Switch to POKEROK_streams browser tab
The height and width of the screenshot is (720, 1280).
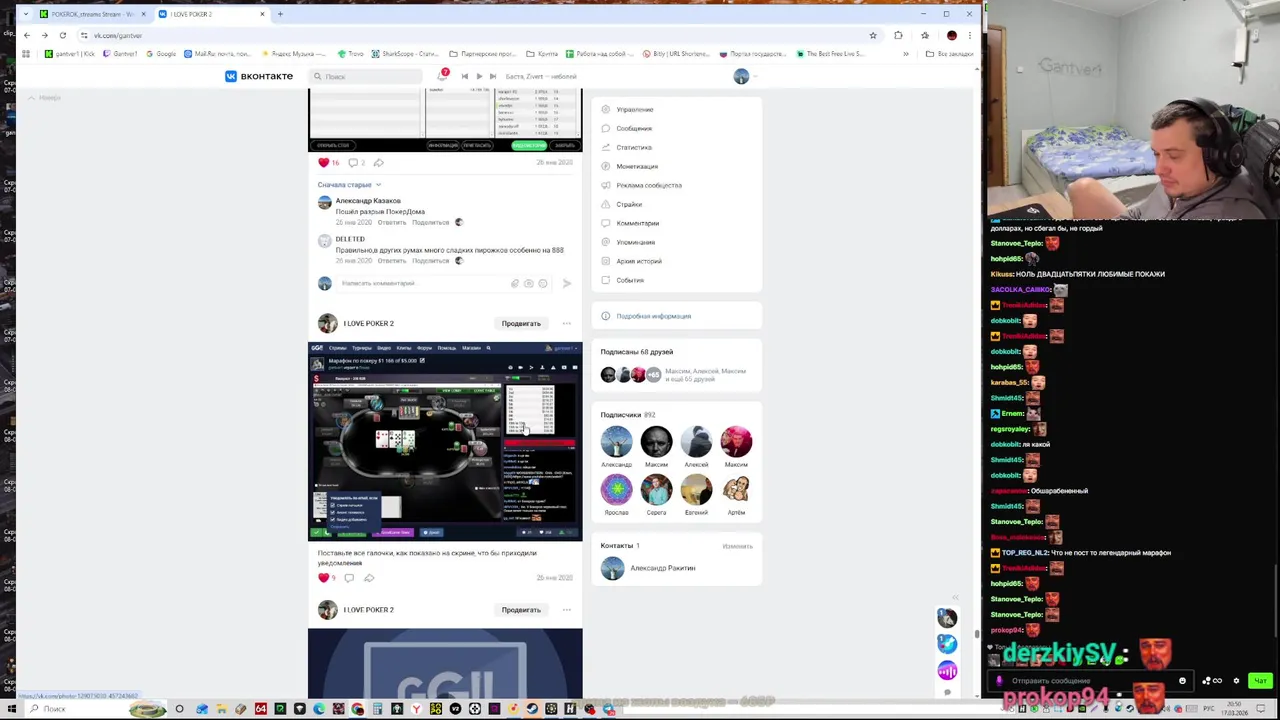(x=92, y=14)
